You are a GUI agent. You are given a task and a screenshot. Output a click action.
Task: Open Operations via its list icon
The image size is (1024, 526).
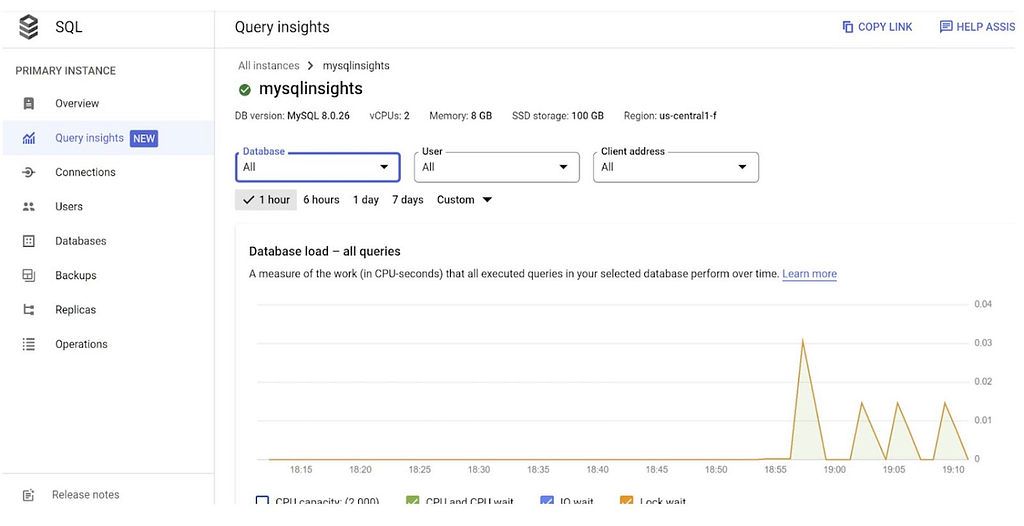tap(29, 344)
